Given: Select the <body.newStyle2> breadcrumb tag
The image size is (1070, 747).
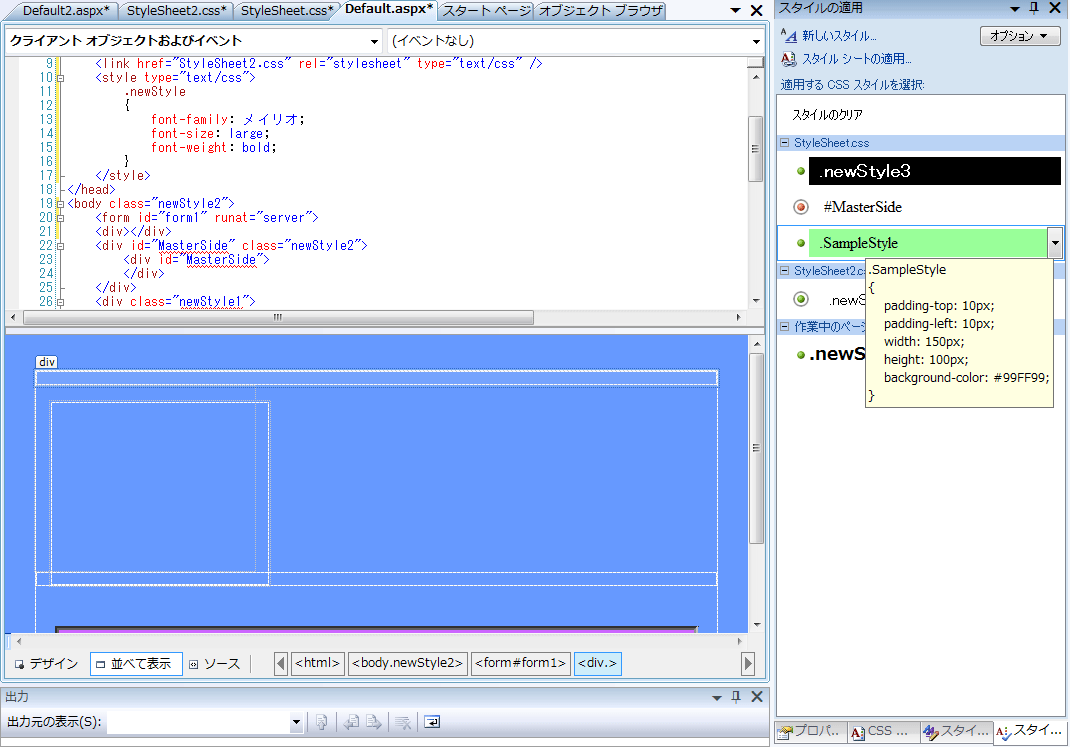Looking at the screenshot, I should pyautogui.click(x=407, y=663).
